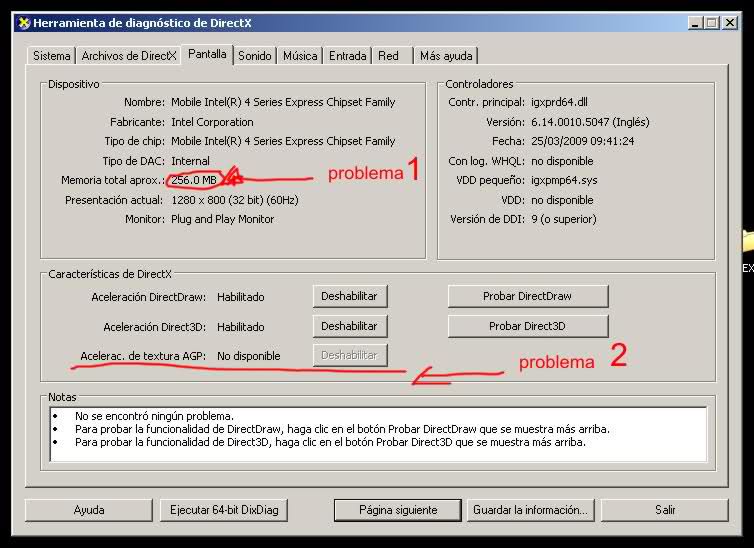This screenshot has height=548, width=754.
Task: Click the DirectX title bar icon
Action: (24, 23)
